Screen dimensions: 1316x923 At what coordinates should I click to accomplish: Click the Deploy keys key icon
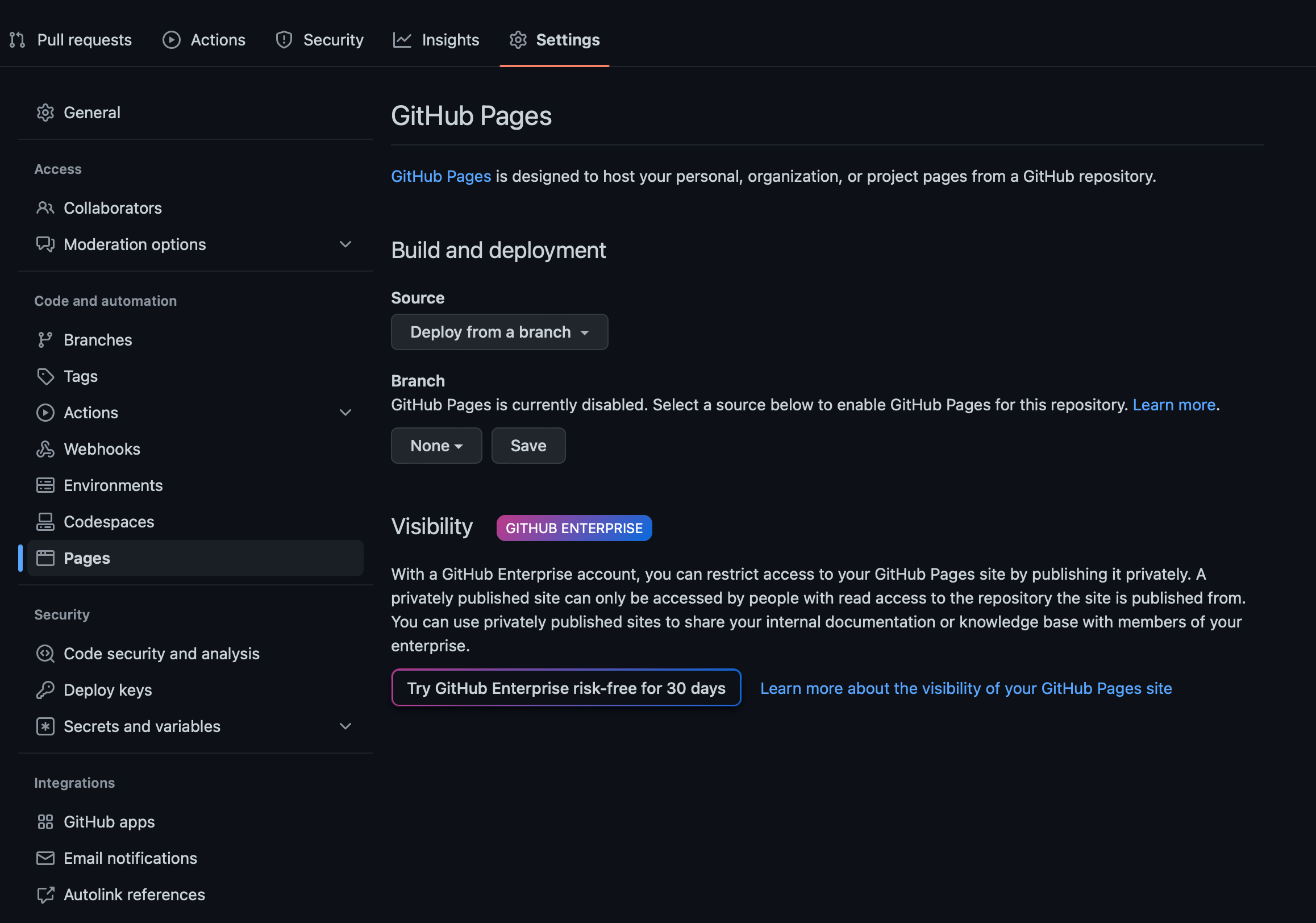pos(45,689)
